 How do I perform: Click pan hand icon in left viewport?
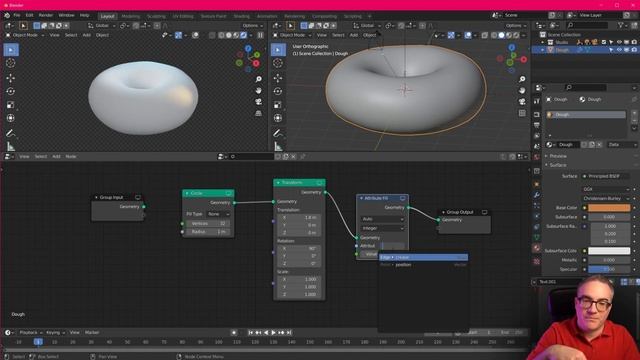click(x=258, y=91)
